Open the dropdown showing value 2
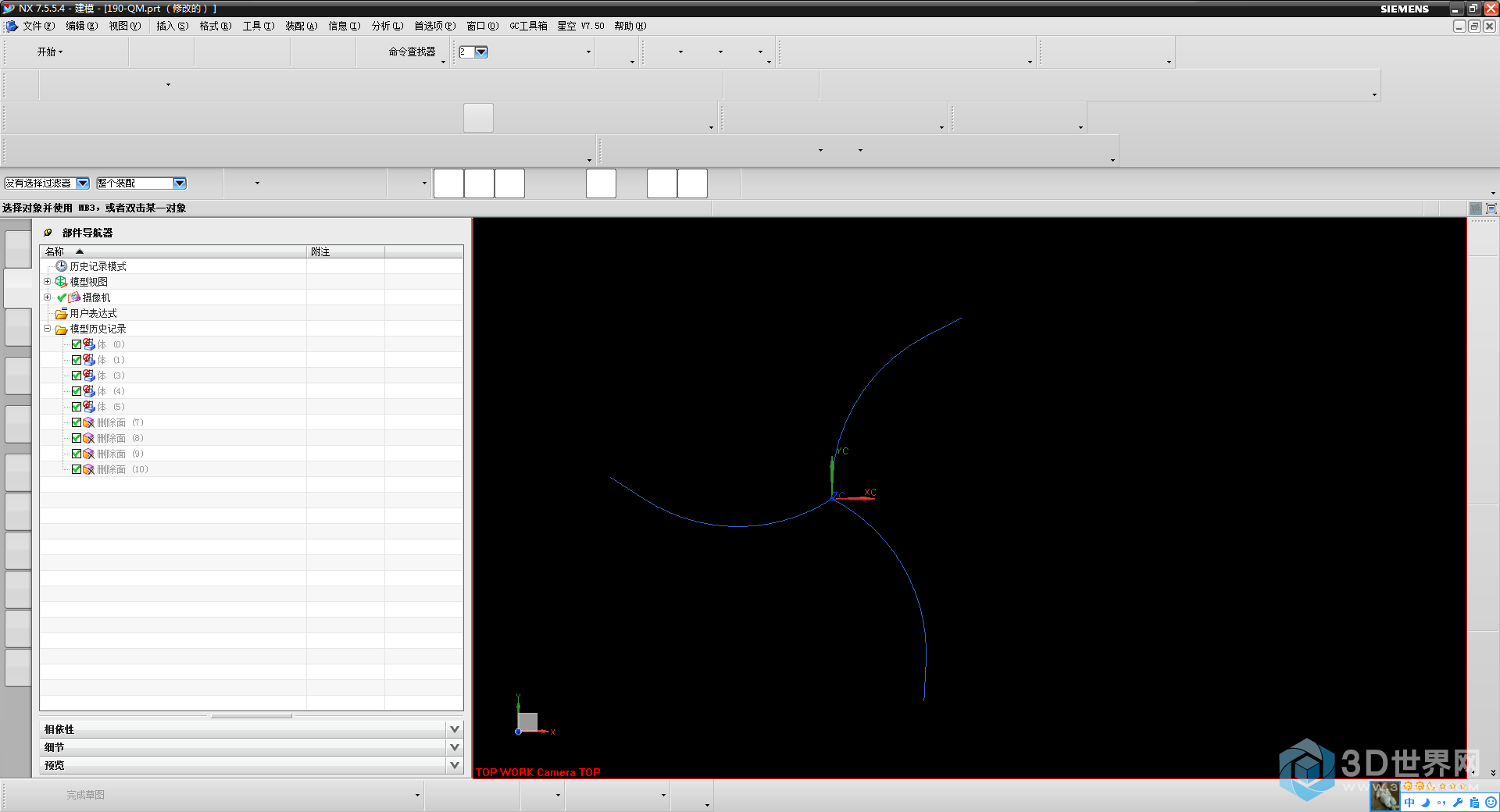 click(x=481, y=52)
